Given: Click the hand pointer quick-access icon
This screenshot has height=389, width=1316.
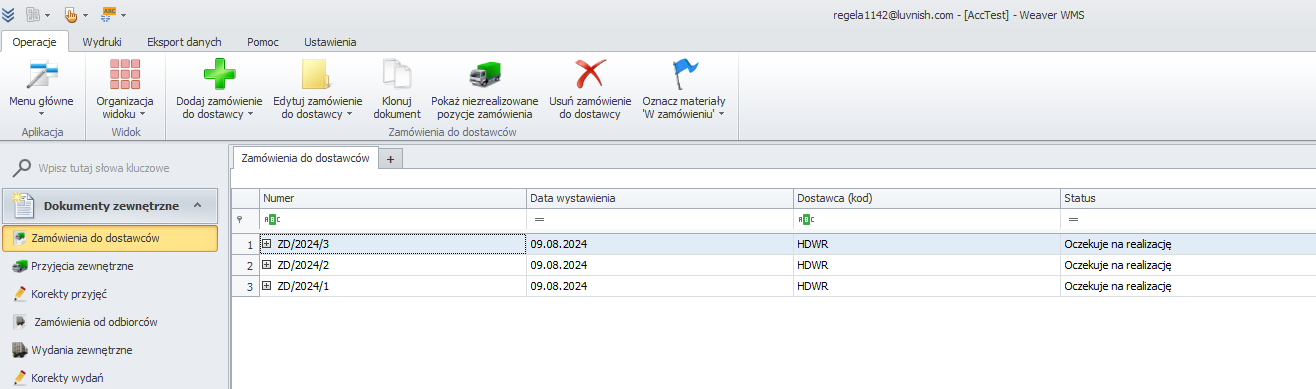Looking at the screenshot, I should 71,15.
